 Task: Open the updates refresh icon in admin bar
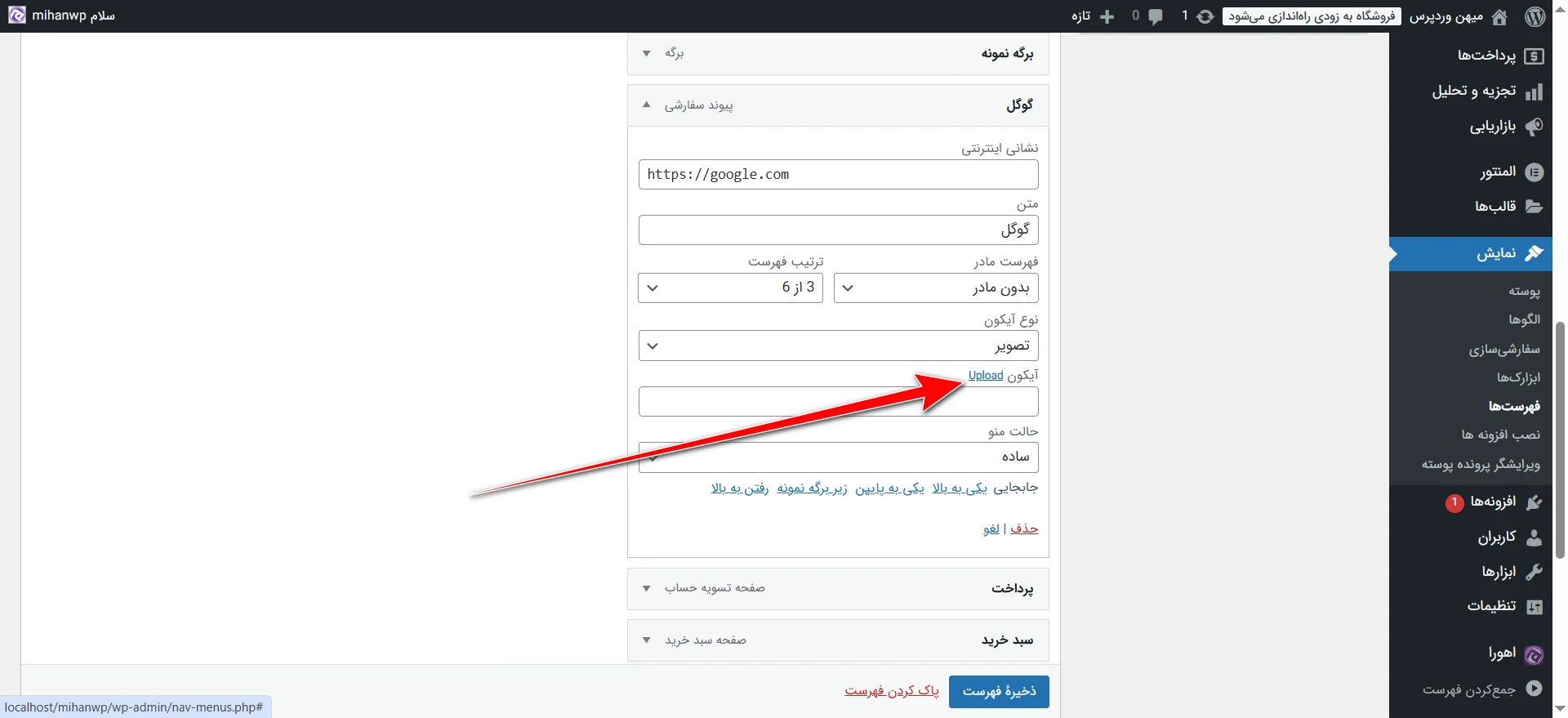1205,16
